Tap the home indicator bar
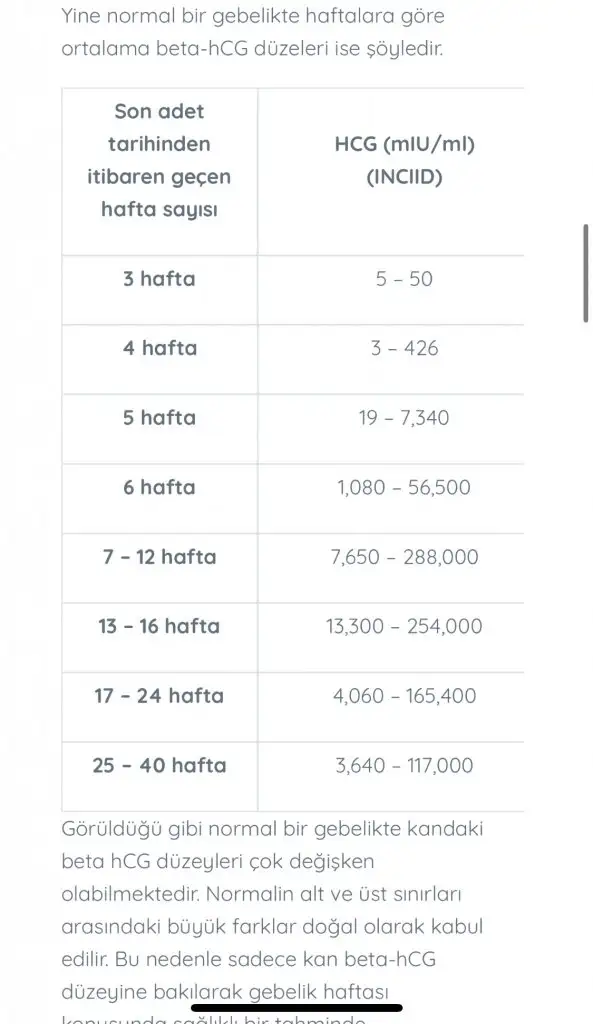Viewport: 593px width, 1024px height. click(296, 1008)
